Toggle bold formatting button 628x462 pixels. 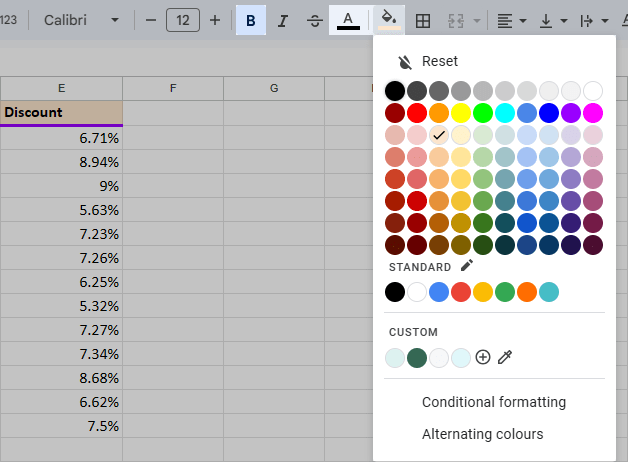tap(251, 20)
